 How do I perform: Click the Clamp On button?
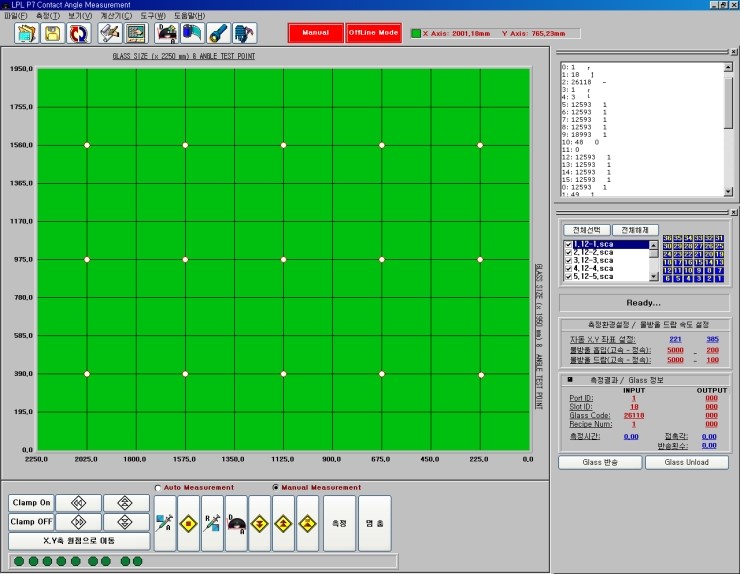click(31, 503)
